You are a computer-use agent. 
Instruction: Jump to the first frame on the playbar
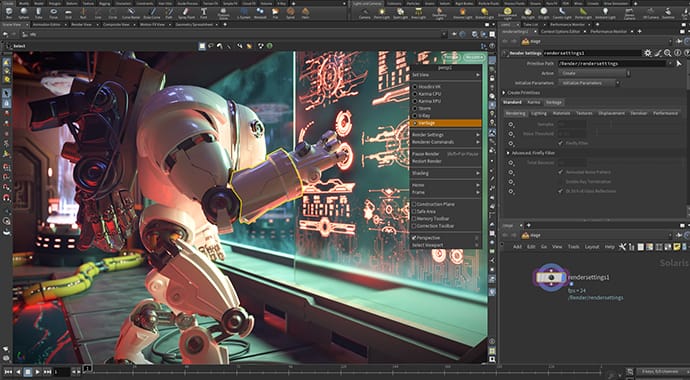[8, 372]
